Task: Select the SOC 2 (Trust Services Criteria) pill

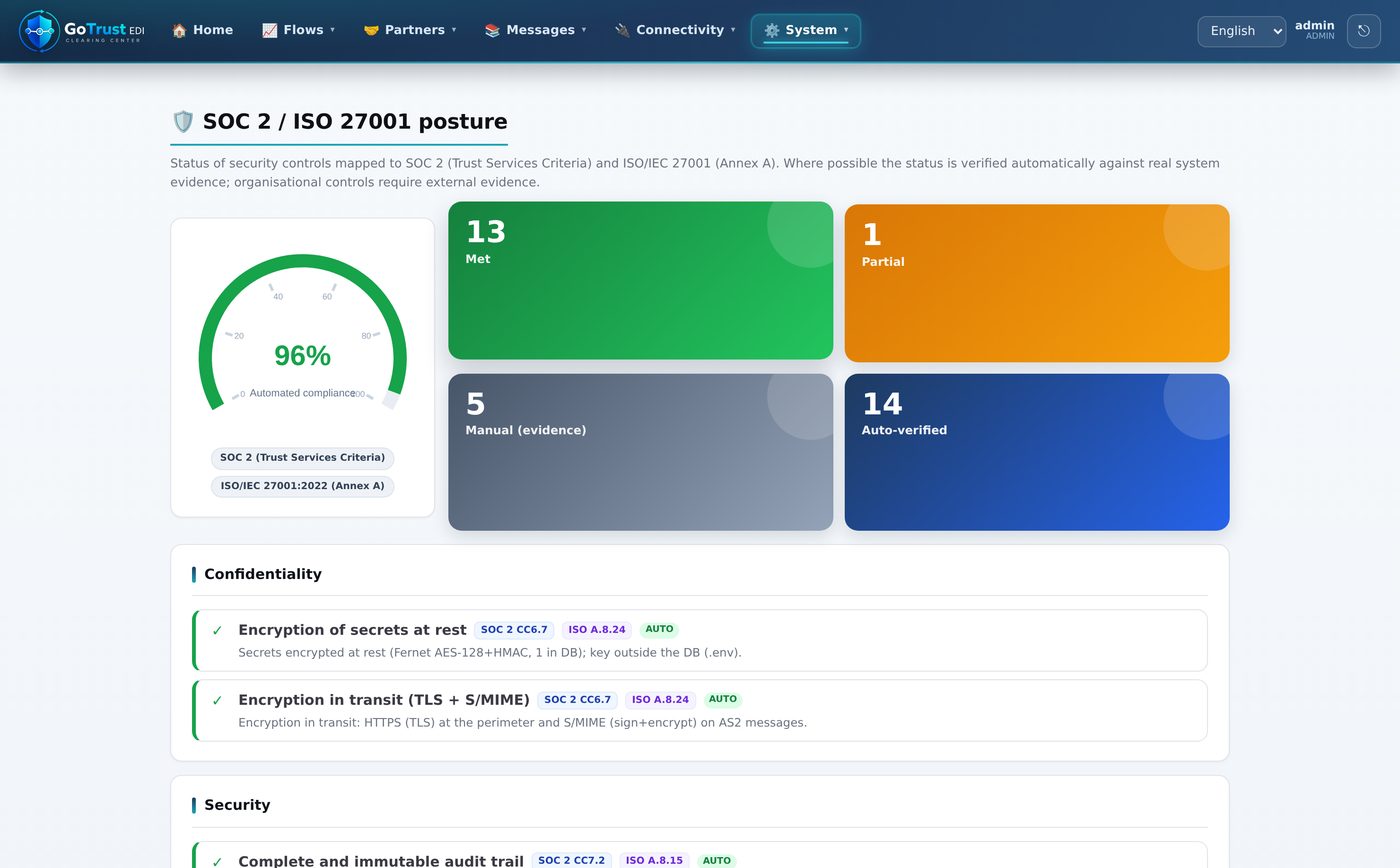Action: (302, 458)
